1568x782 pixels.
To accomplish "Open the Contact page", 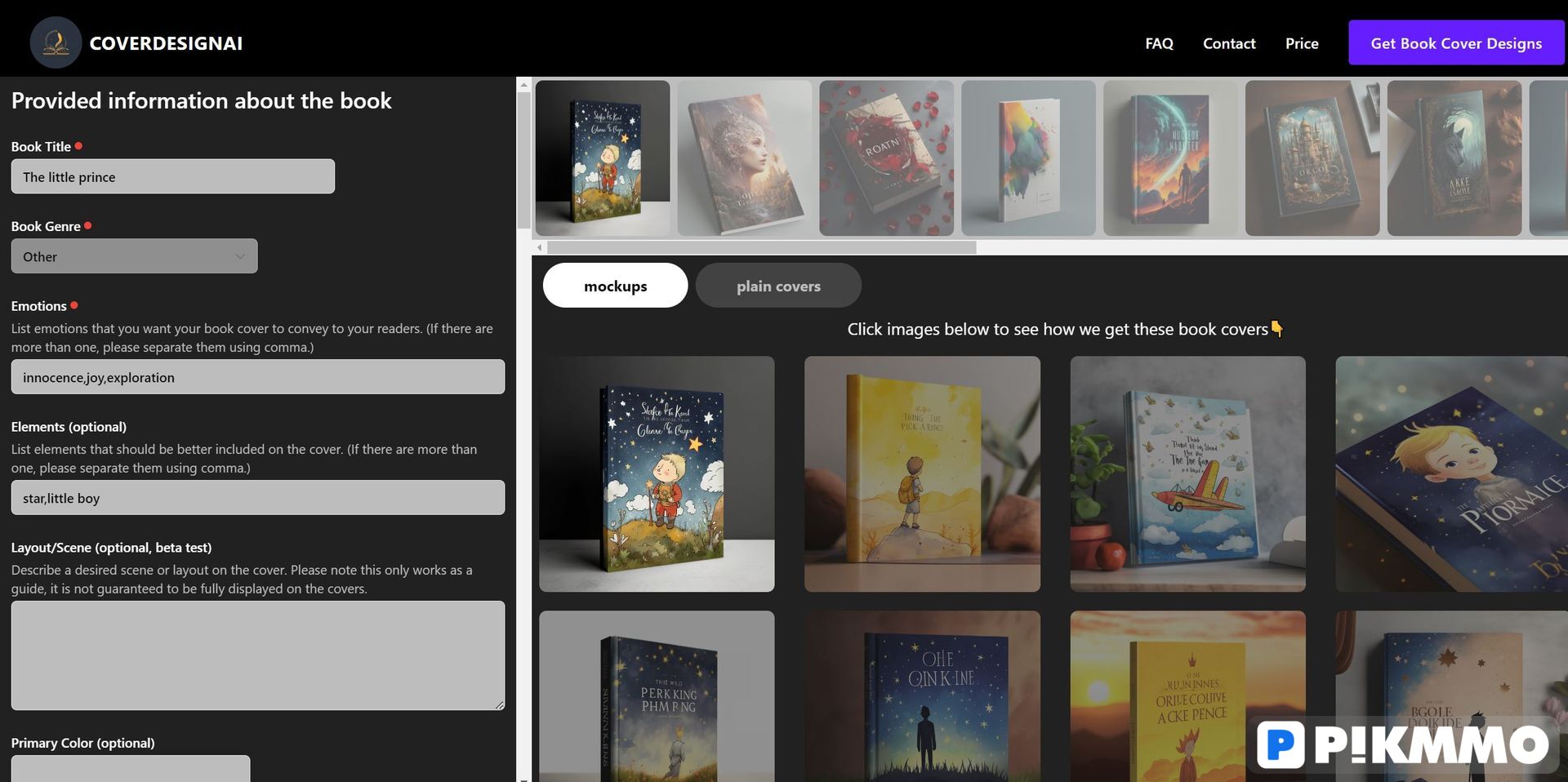I will [x=1229, y=43].
